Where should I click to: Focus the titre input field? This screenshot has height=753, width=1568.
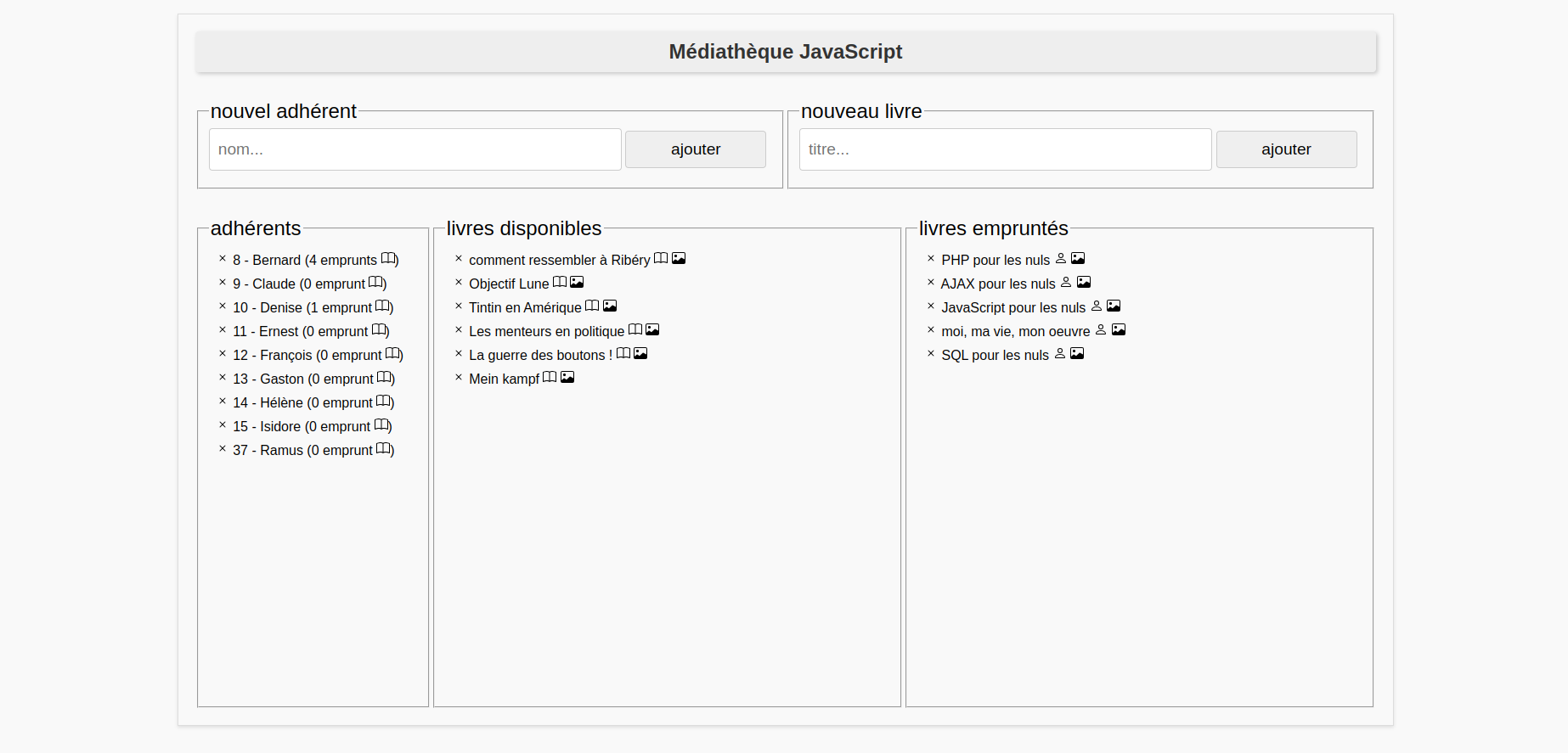click(x=1005, y=149)
